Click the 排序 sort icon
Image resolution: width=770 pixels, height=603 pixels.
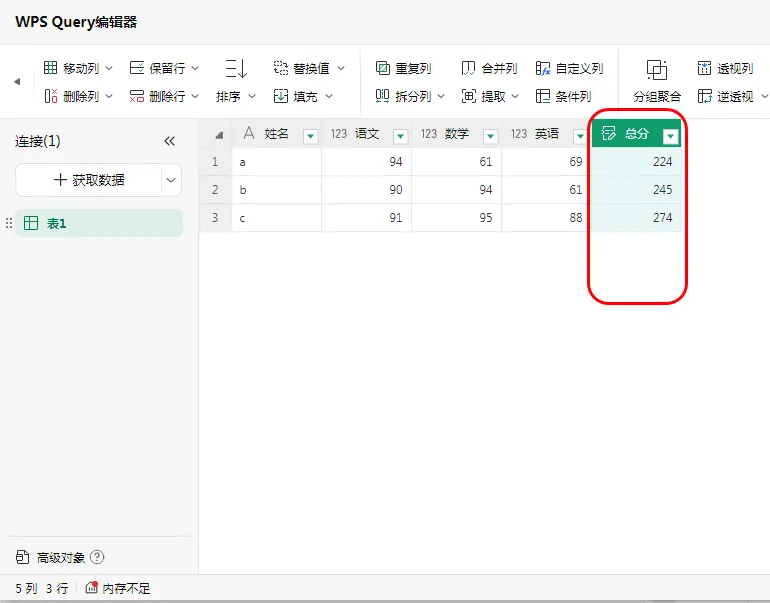point(236,68)
